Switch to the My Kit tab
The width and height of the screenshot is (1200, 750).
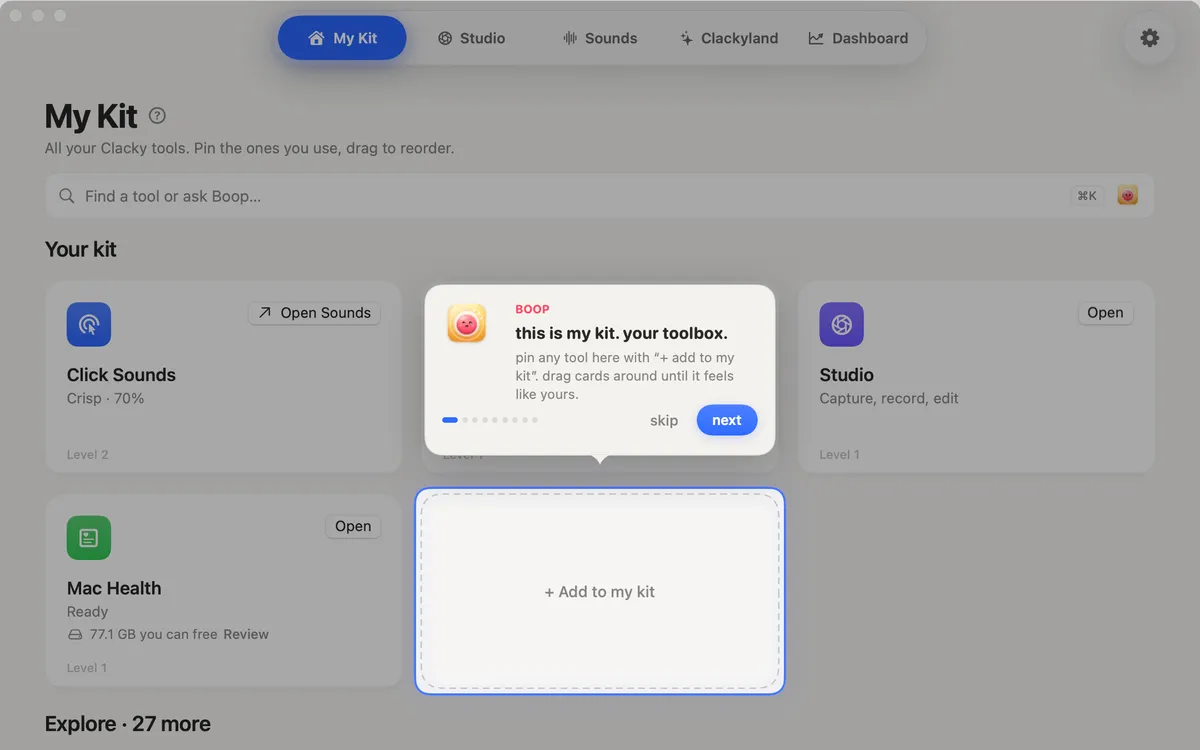tap(342, 38)
